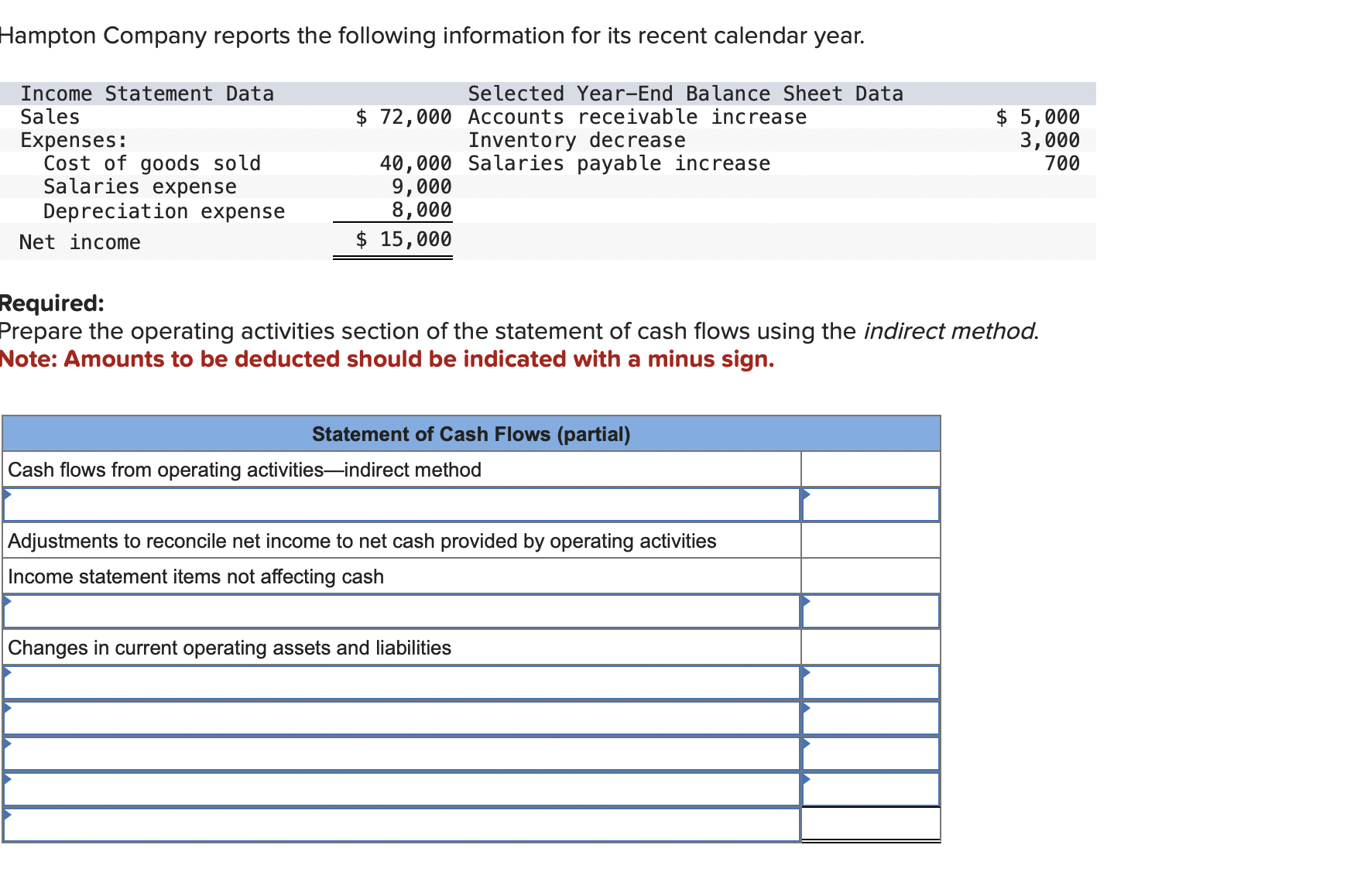Open first label dropdown under Changes in current operating assets
1347x896 pixels.
click(x=401, y=682)
